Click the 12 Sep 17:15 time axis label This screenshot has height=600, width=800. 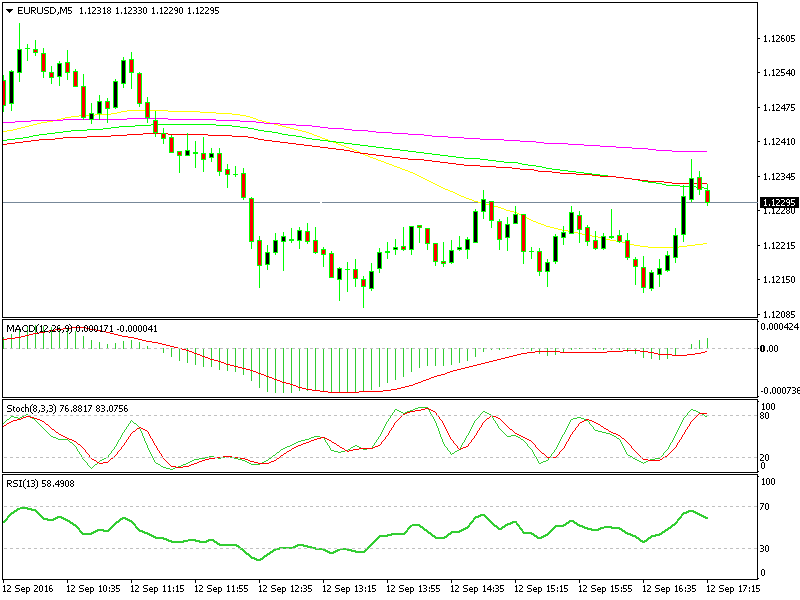(733, 589)
